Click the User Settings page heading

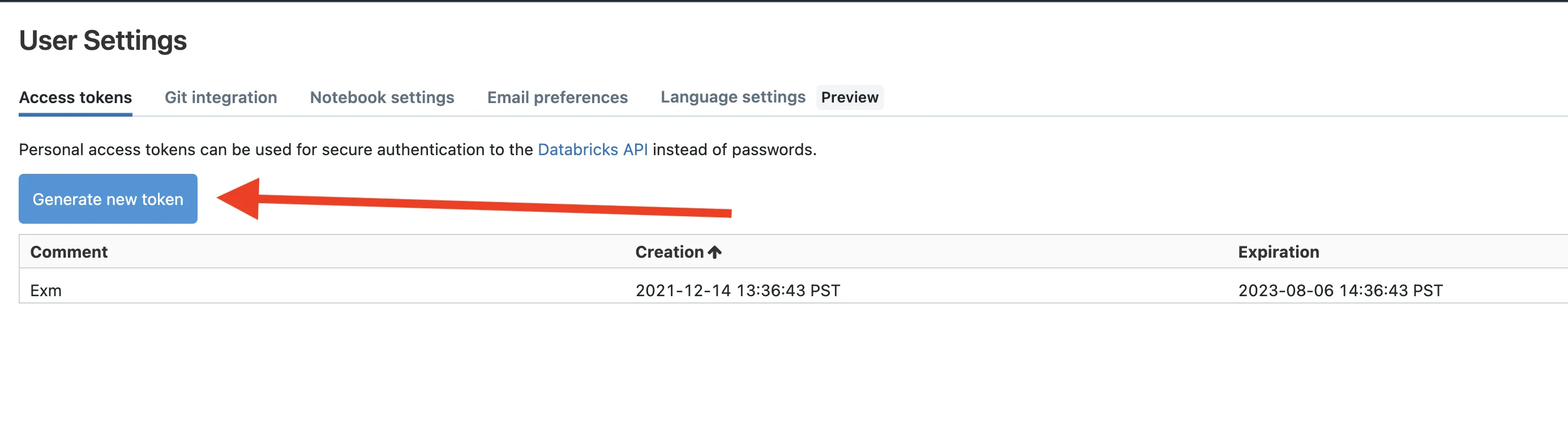[x=103, y=41]
